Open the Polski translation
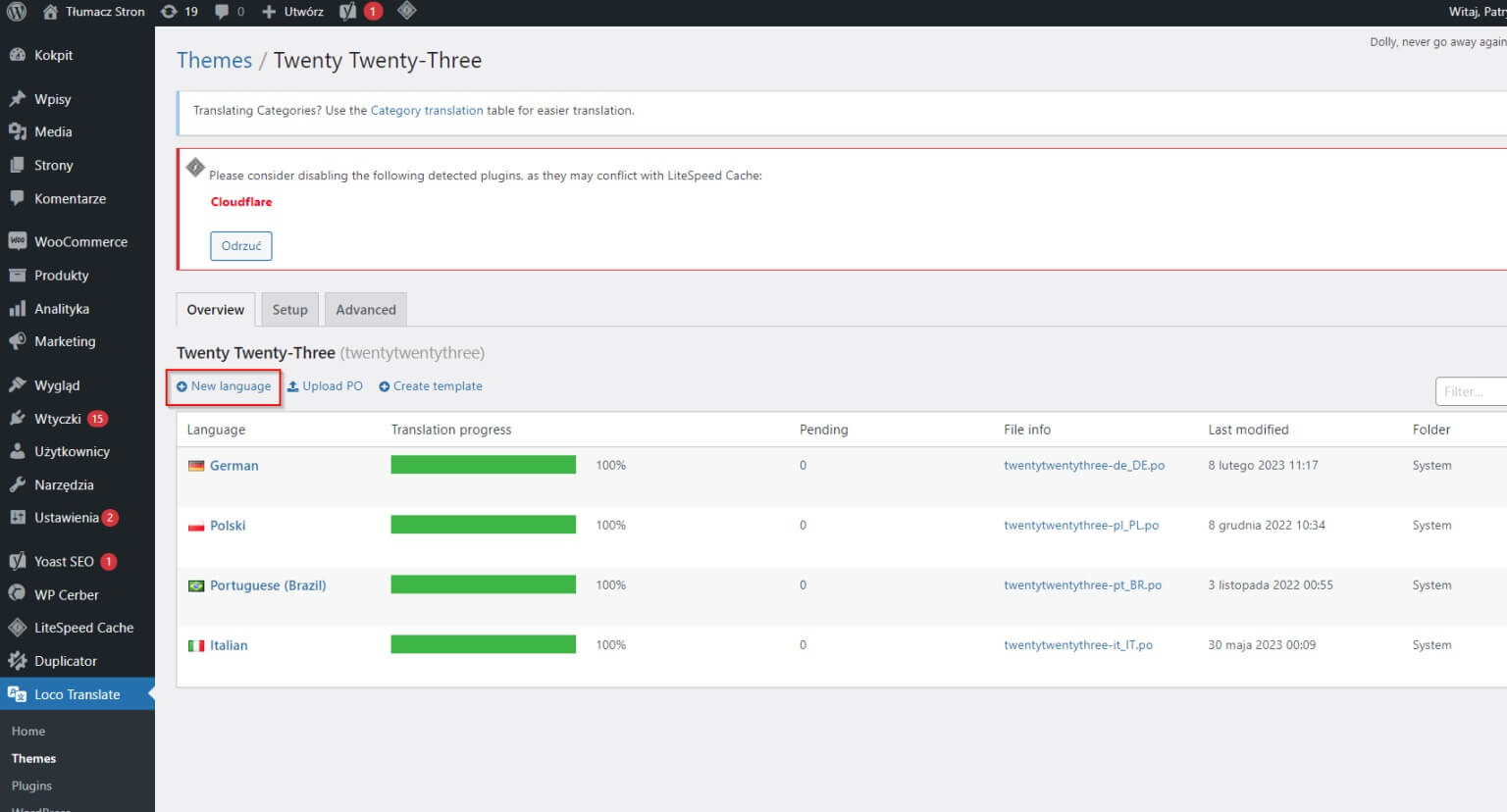 click(x=228, y=526)
